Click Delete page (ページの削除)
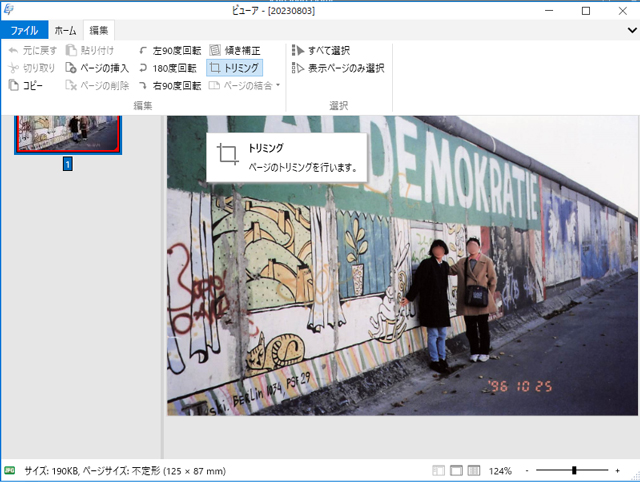Image resolution: width=640 pixels, height=482 pixels. pyautogui.click(x=97, y=85)
